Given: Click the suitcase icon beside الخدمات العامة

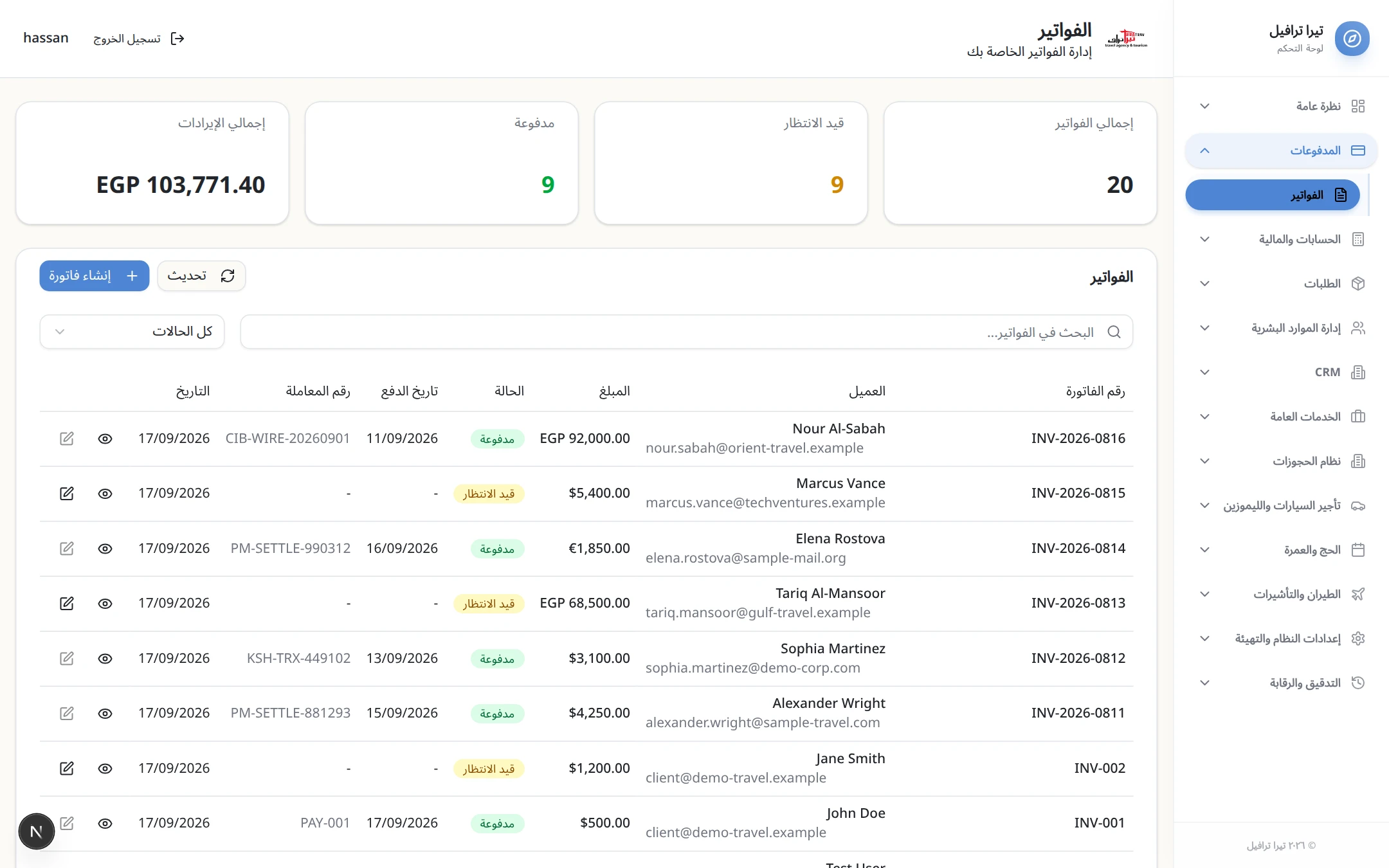Looking at the screenshot, I should click(x=1358, y=417).
